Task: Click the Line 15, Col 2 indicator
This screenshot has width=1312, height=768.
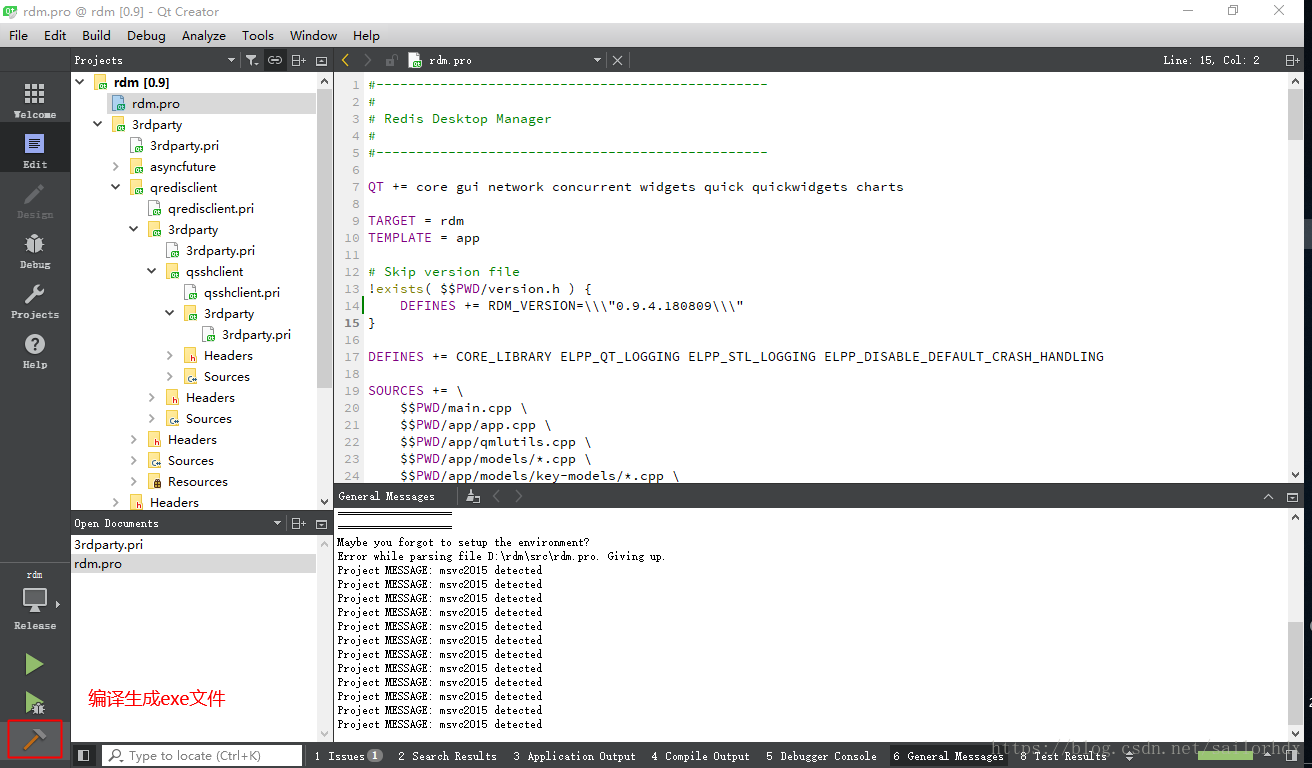Action: tap(1211, 60)
